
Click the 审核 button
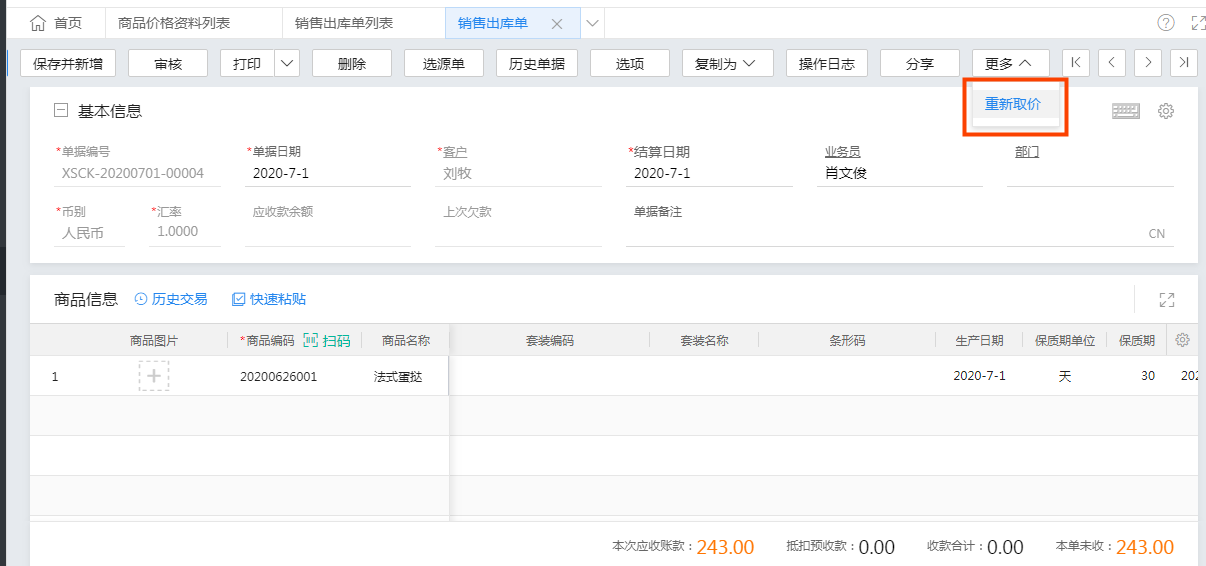click(168, 63)
